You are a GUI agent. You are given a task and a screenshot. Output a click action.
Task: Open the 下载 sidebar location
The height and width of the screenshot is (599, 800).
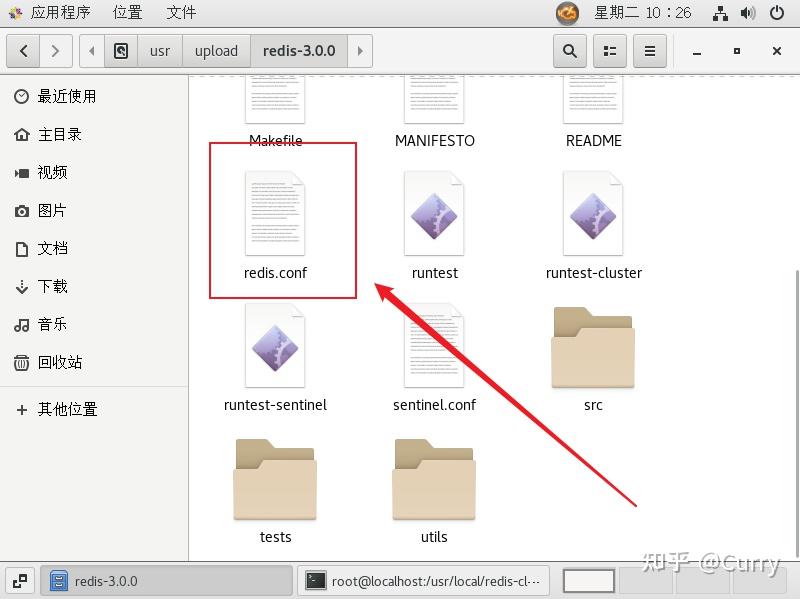point(94,286)
